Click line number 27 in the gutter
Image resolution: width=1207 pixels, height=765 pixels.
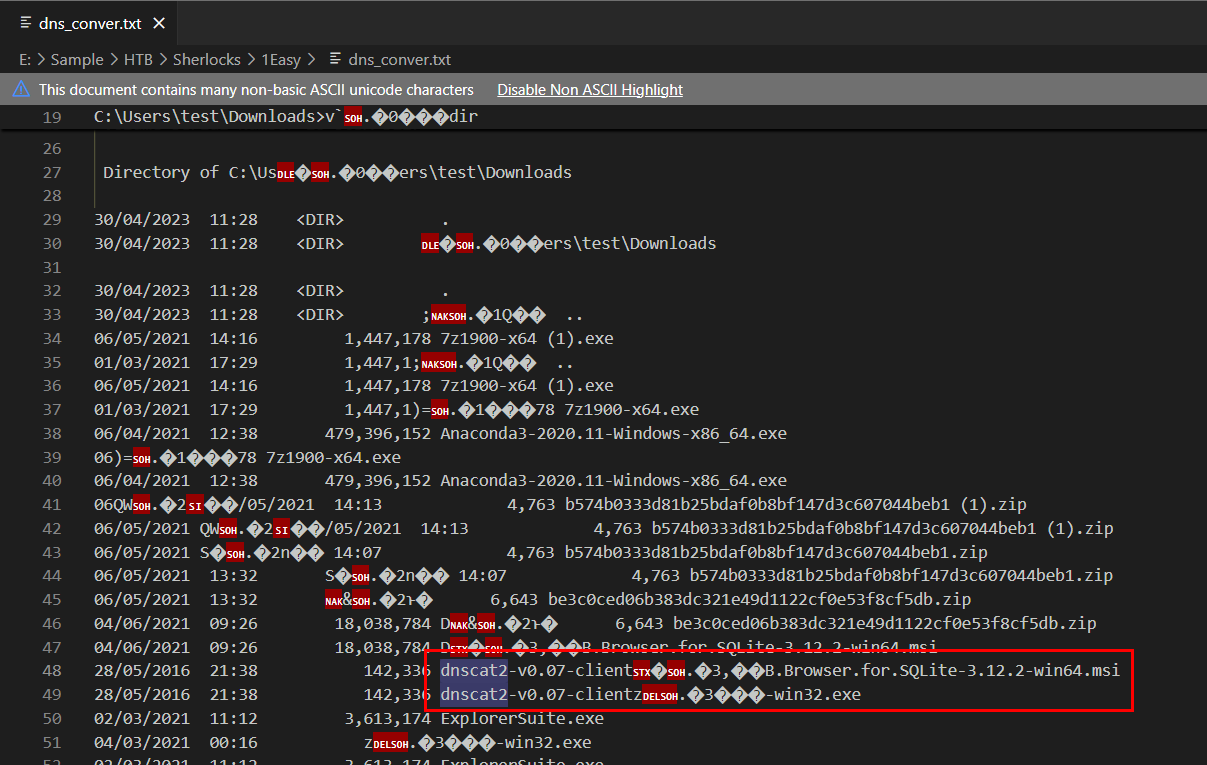point(52,172)
